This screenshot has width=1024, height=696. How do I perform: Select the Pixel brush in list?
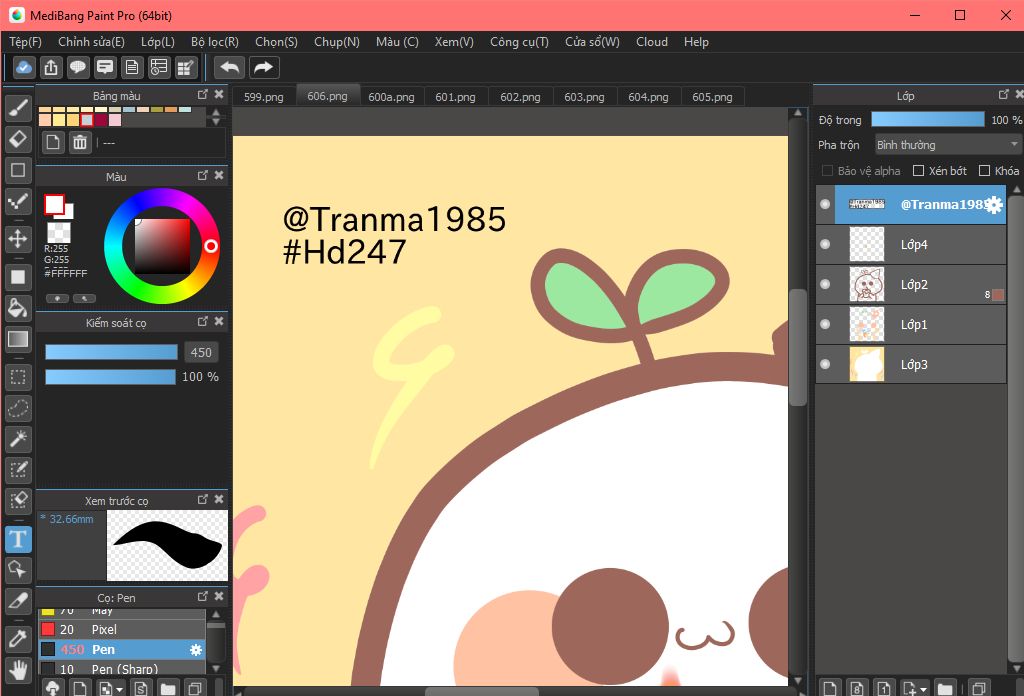(x=122, y=629)
